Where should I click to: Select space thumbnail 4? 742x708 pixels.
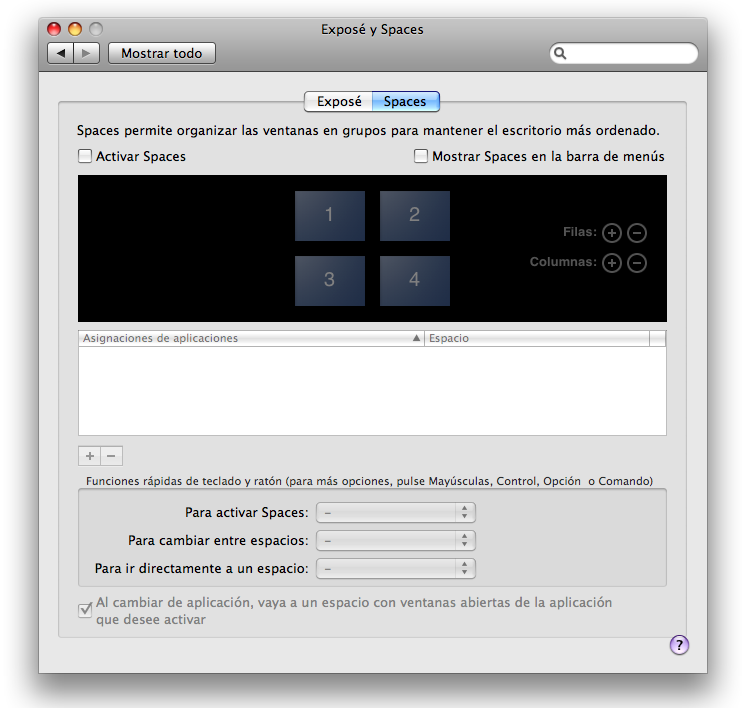[415, 281]
